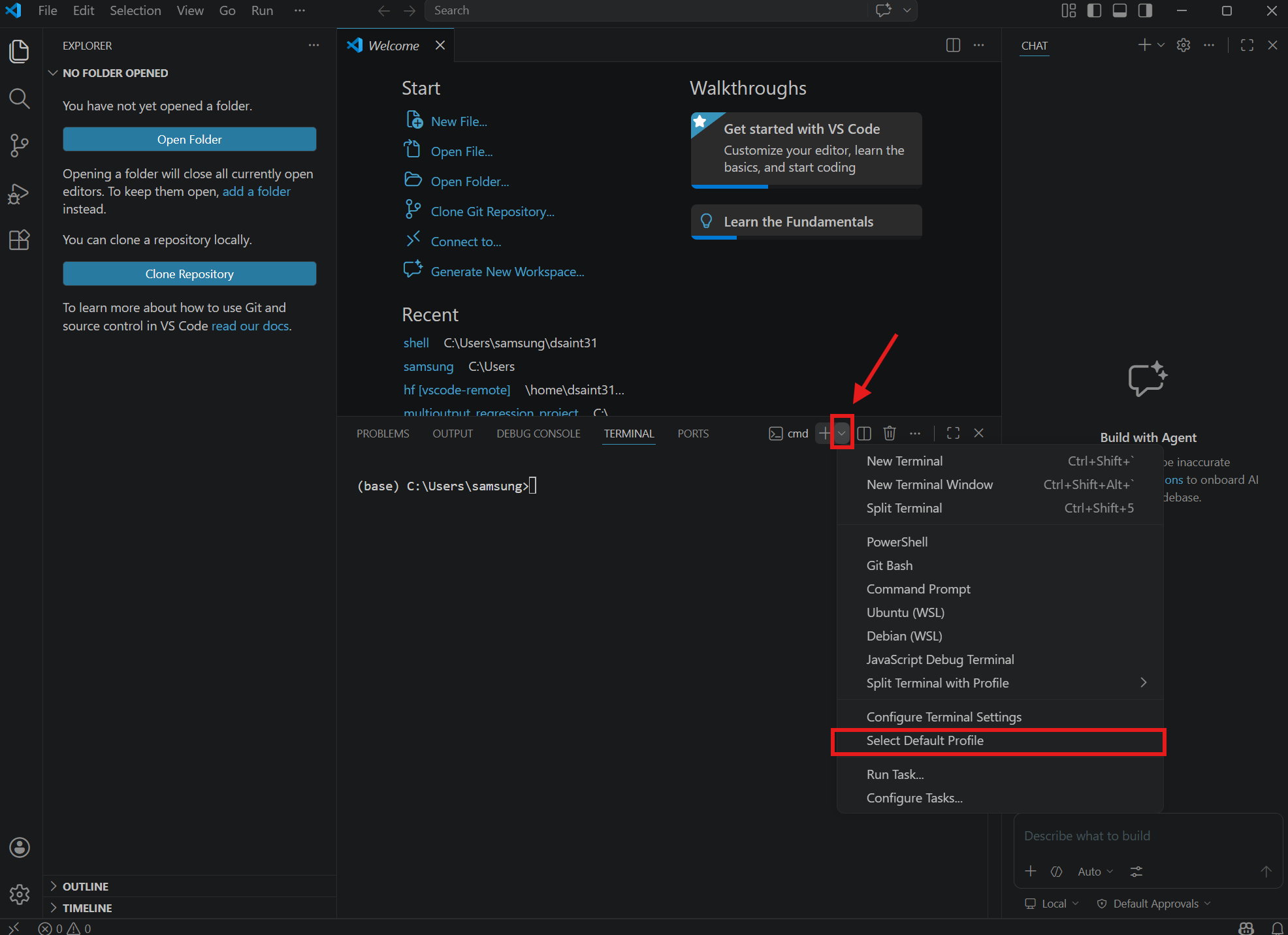Switch to the Ports tab

[693, 434]
